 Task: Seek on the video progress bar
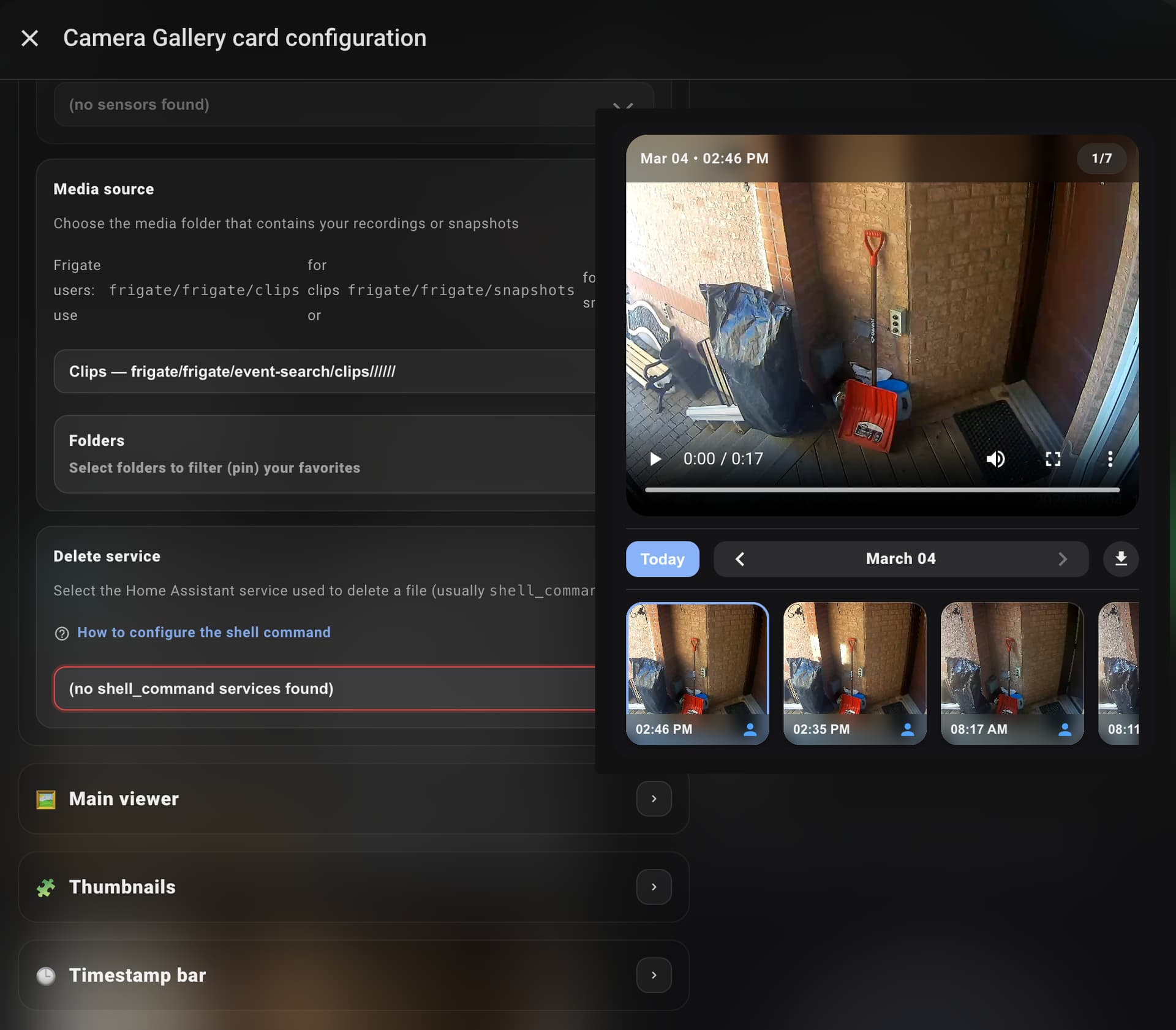click(882, 490)
